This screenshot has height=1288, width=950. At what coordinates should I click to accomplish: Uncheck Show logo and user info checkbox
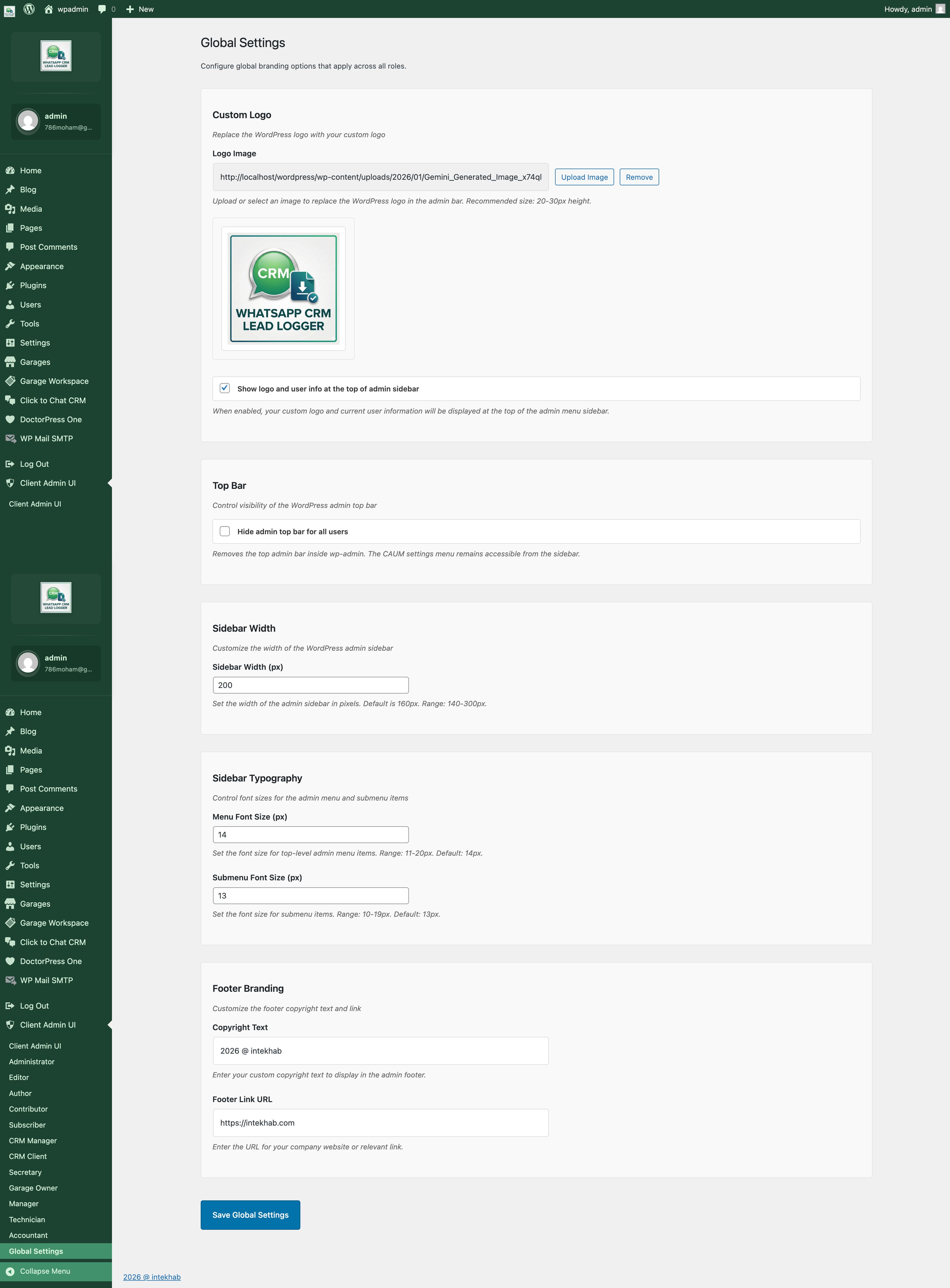click(x=225, y=388)
